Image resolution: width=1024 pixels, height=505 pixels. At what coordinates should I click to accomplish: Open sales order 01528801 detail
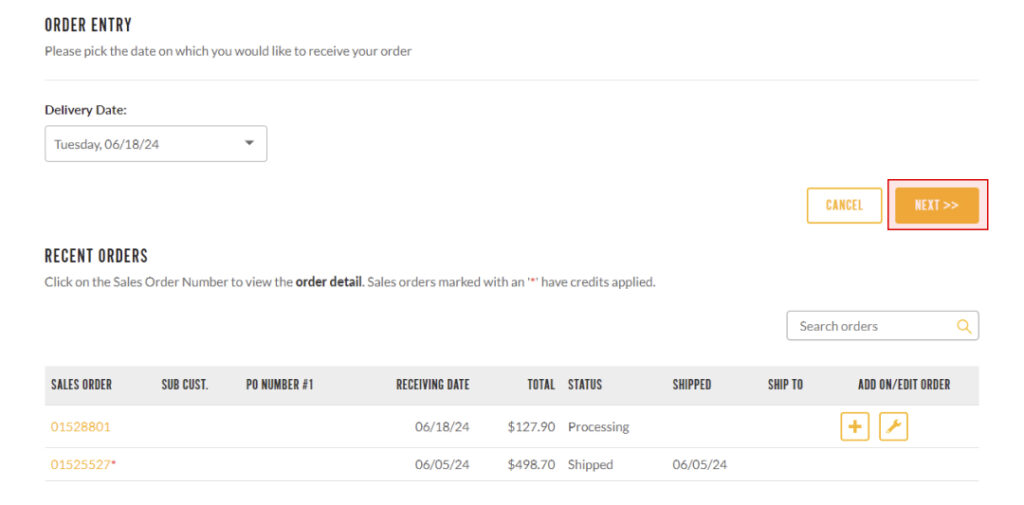click(x=81, y=427)
